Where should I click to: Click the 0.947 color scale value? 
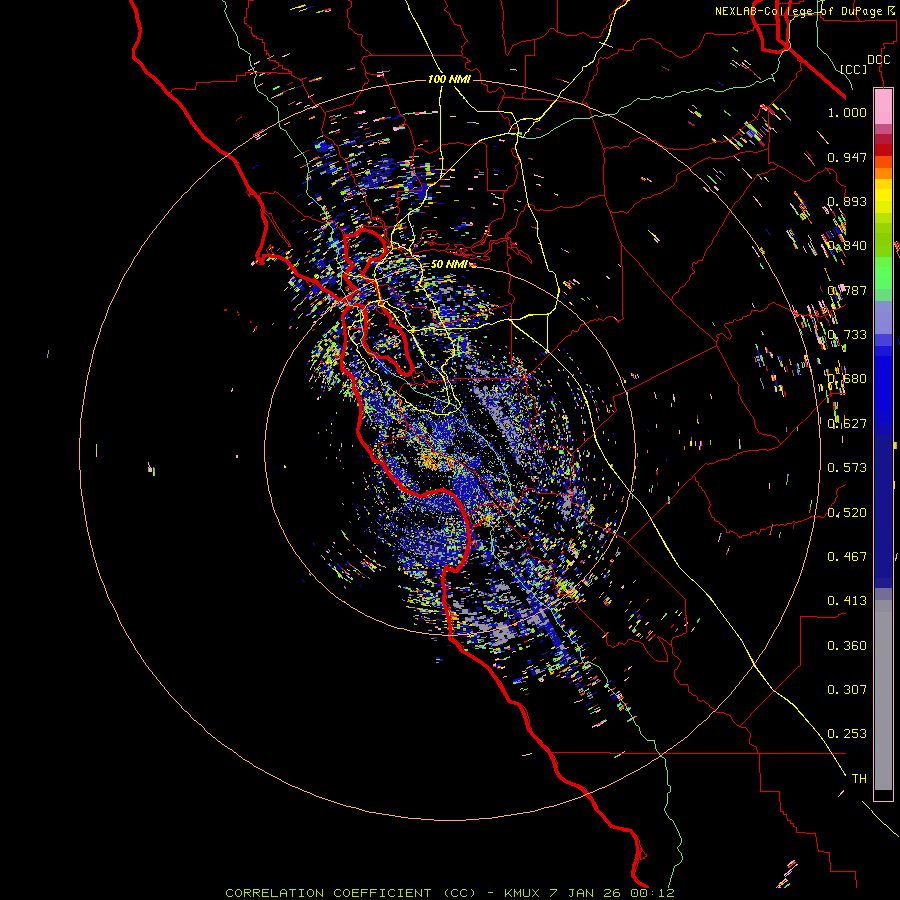coord(847,157)
